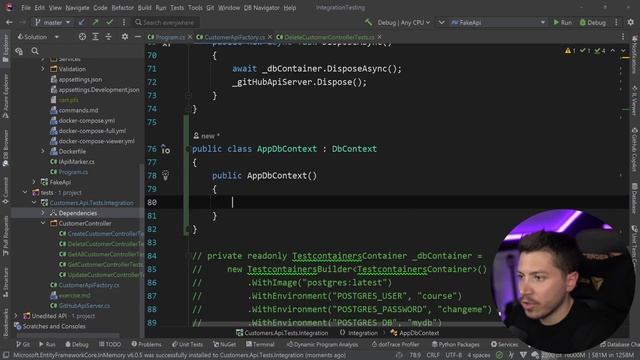Click the collapse all tree icon

pyautogui.click(x=109, y=37)
